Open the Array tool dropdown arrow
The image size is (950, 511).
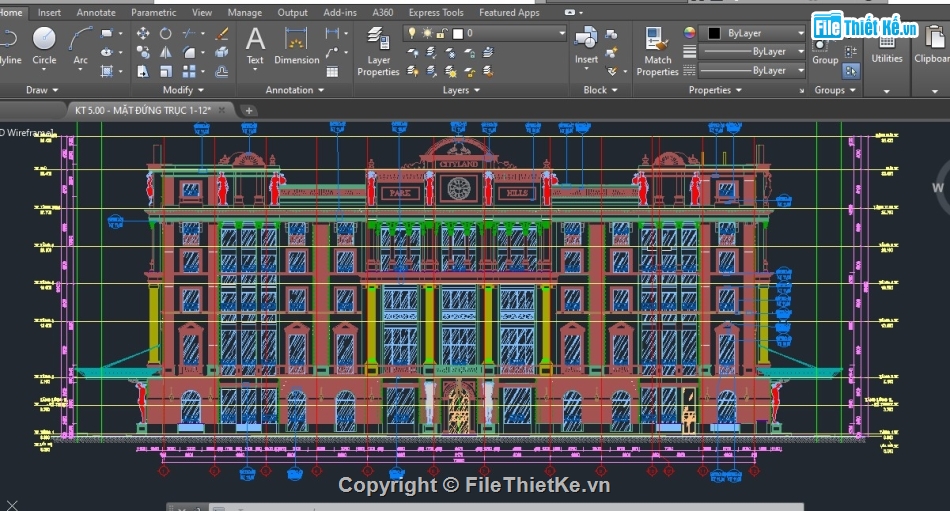point(202,72)
